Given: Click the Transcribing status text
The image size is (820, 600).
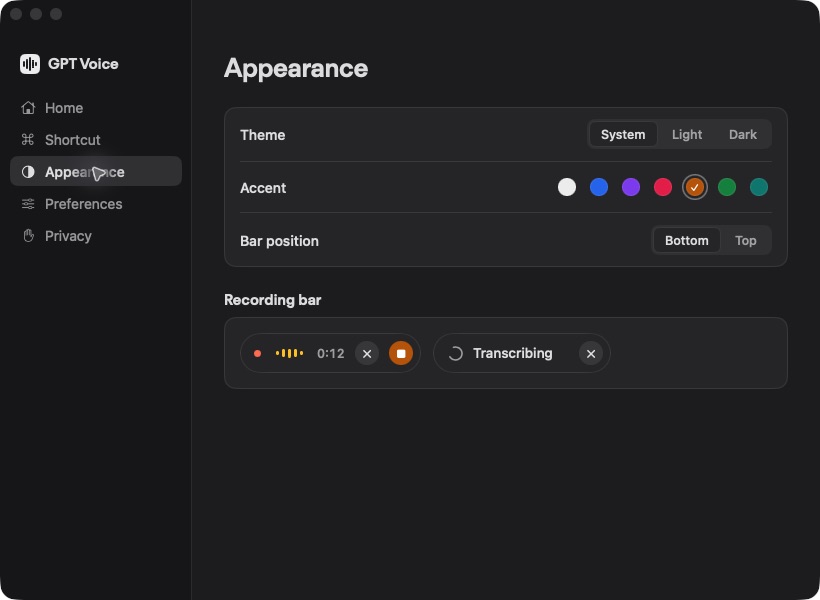Looking at the screenshot, I should [512, 354].
